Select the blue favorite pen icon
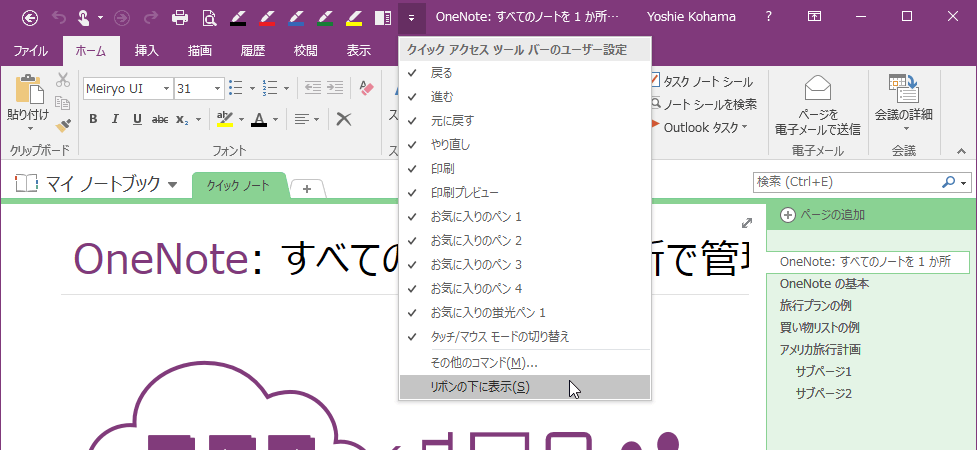977x450 pixels. [297, 17]
